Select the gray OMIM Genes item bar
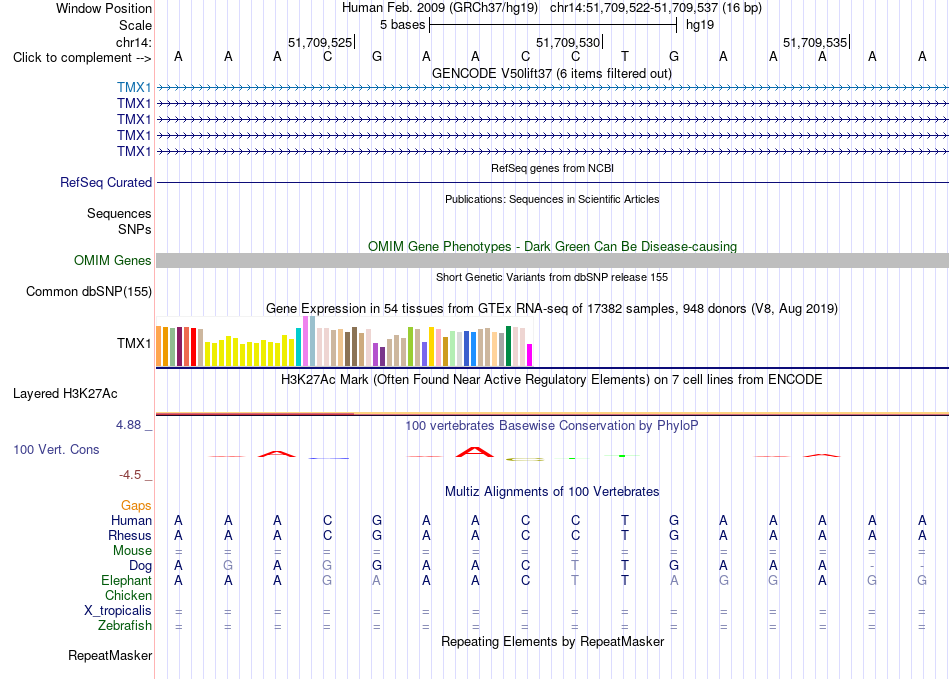 (552, 260)
